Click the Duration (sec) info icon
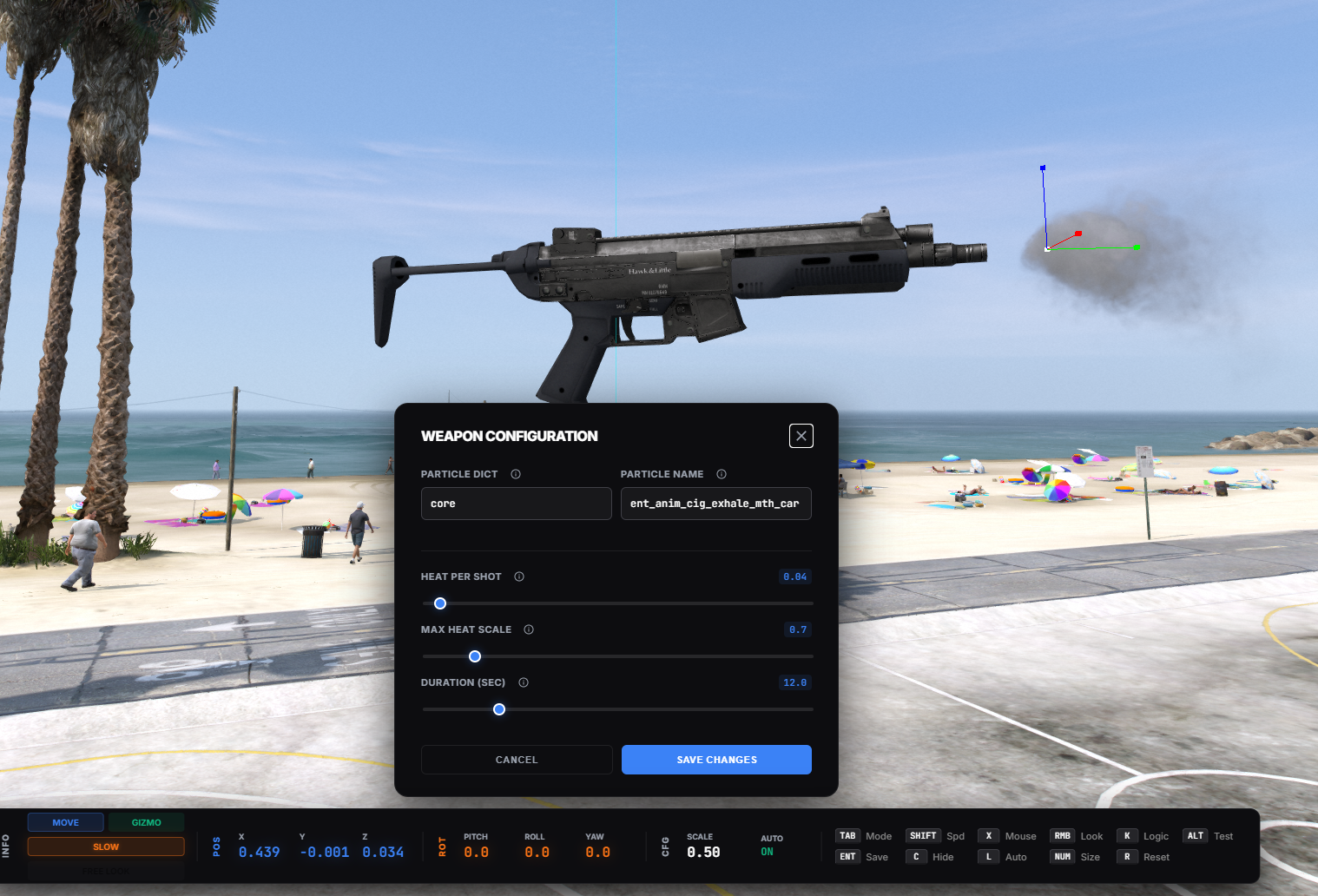 pyautogui.click(x=523, y=682)
